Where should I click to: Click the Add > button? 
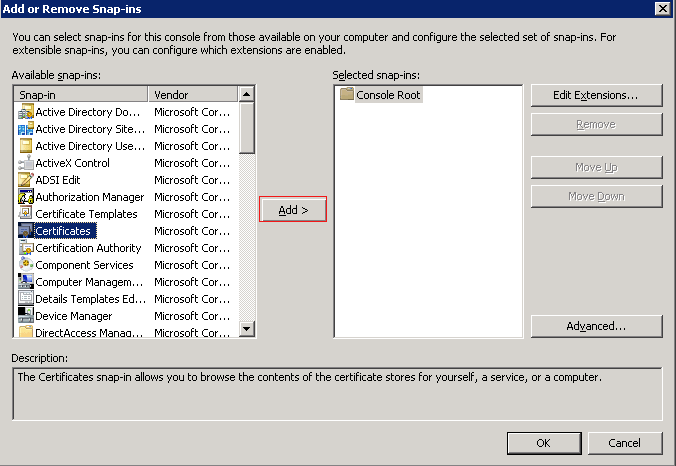[293, 210]
